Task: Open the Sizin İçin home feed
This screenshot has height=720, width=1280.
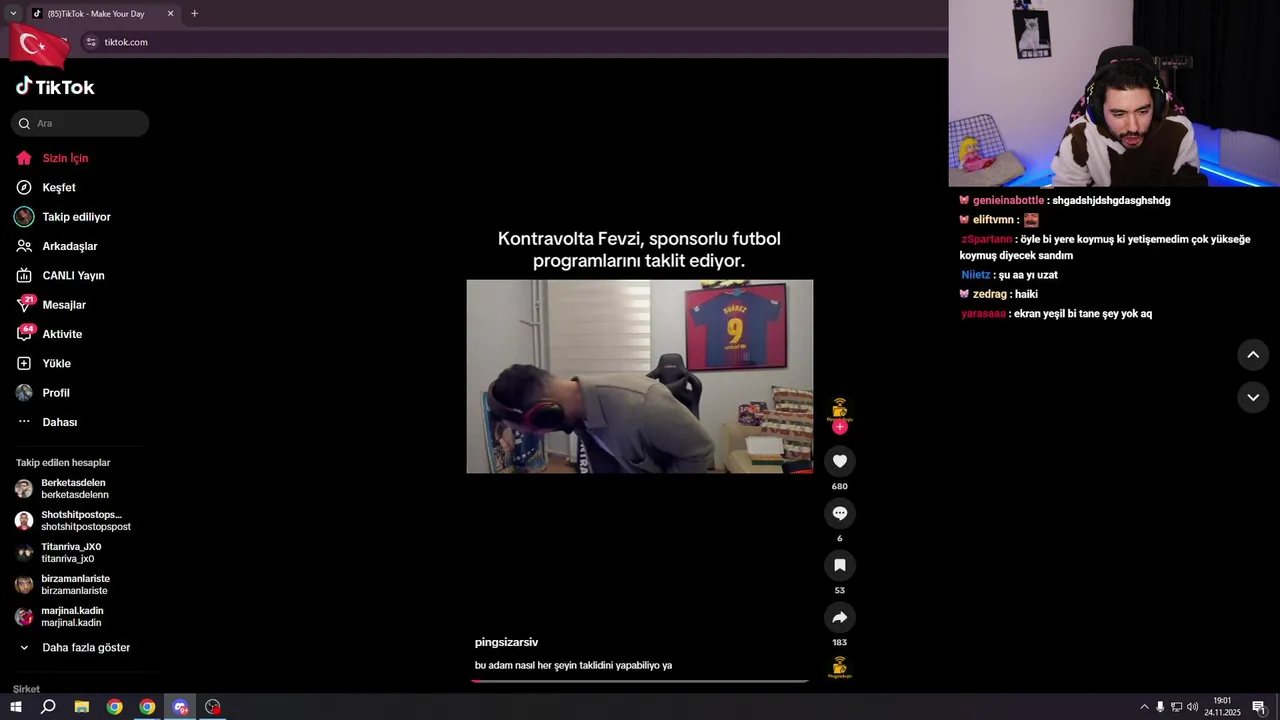Action: point(52,158)
